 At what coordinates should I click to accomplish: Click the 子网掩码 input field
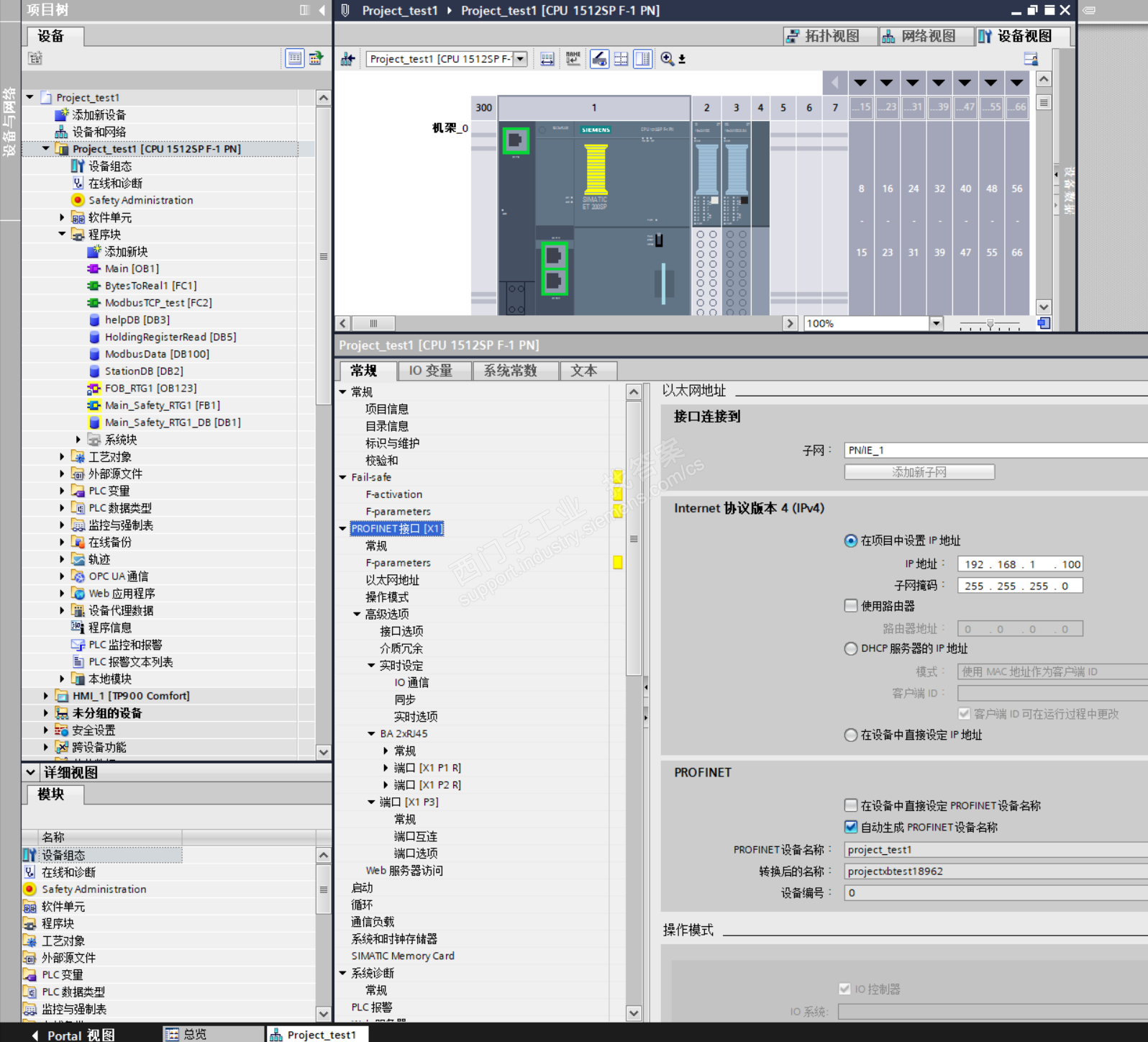click(x=1020, y=586)
